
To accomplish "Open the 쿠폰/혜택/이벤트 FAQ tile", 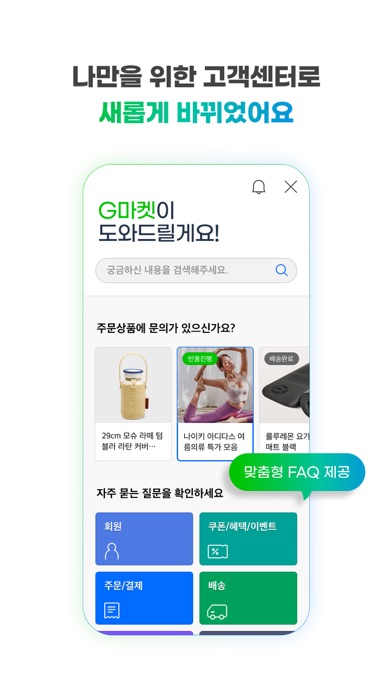I will [x=248, y=538].
